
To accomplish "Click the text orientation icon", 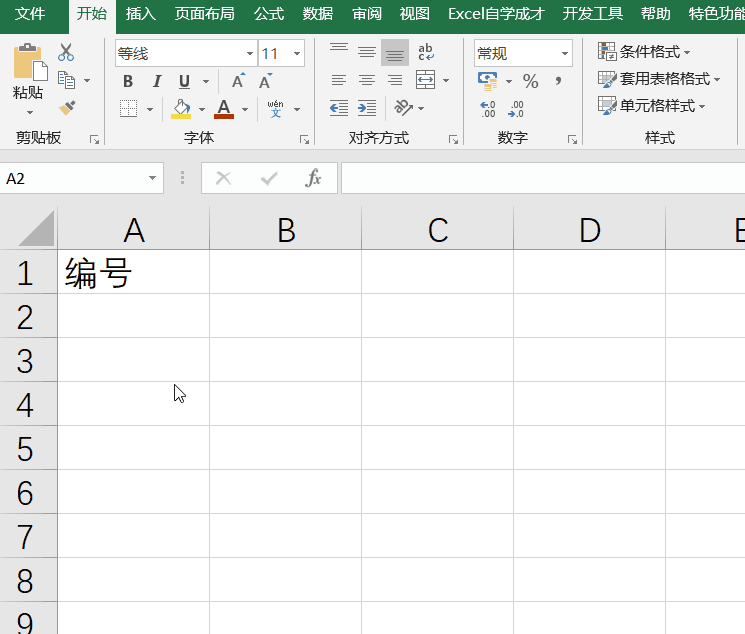I will pyautogui.click(x=403, y=108).
